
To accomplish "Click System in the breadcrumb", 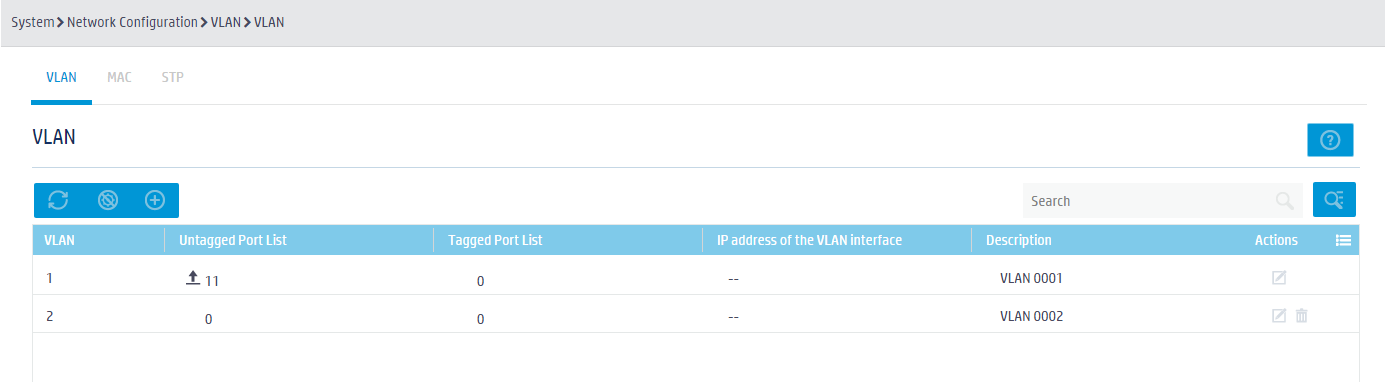I will (32, 22).
